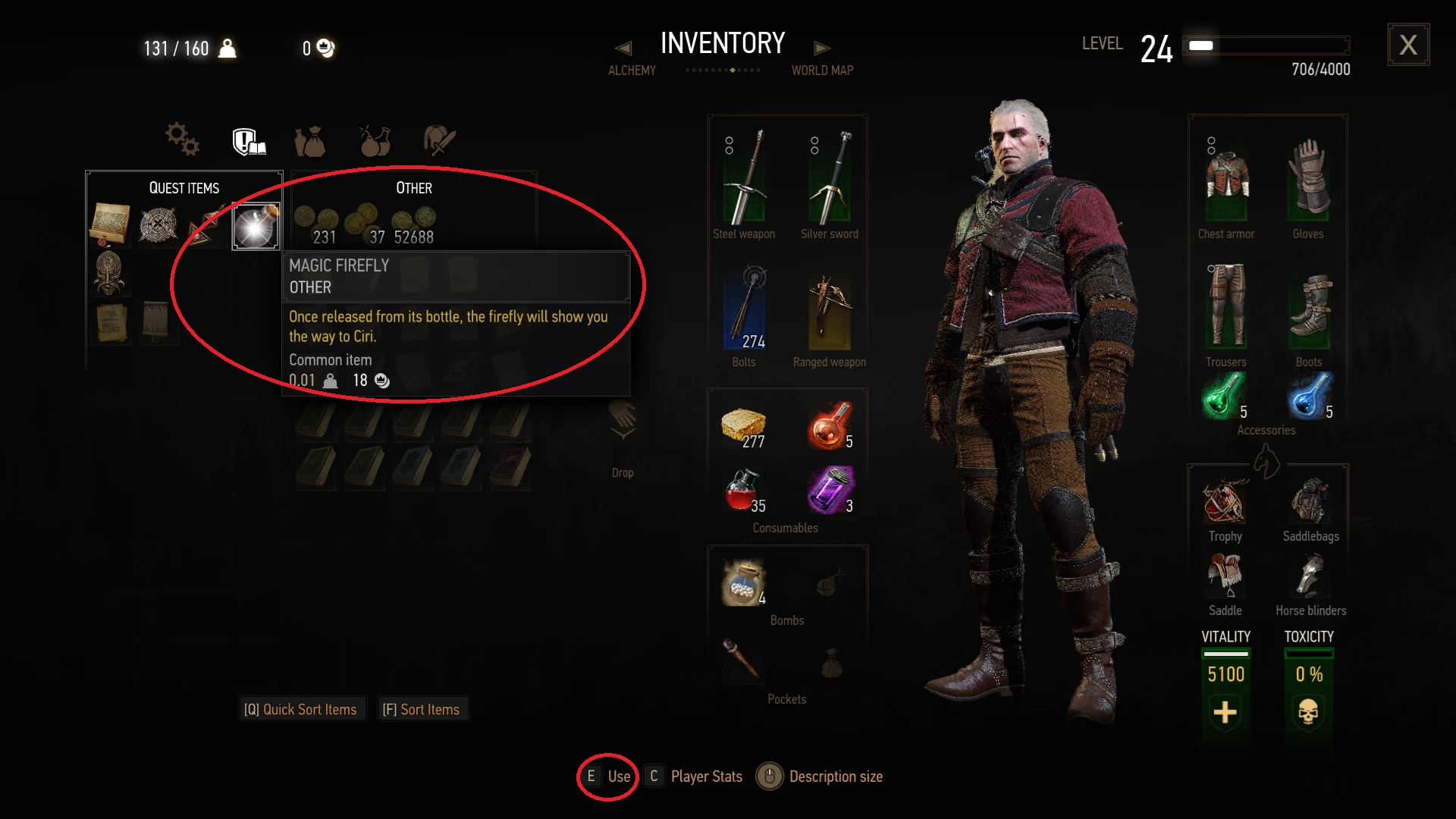The width and height of the screenshot is (1456, 819).
Task: Select the pouches ingredients filter icon
Action: point(310,141)
